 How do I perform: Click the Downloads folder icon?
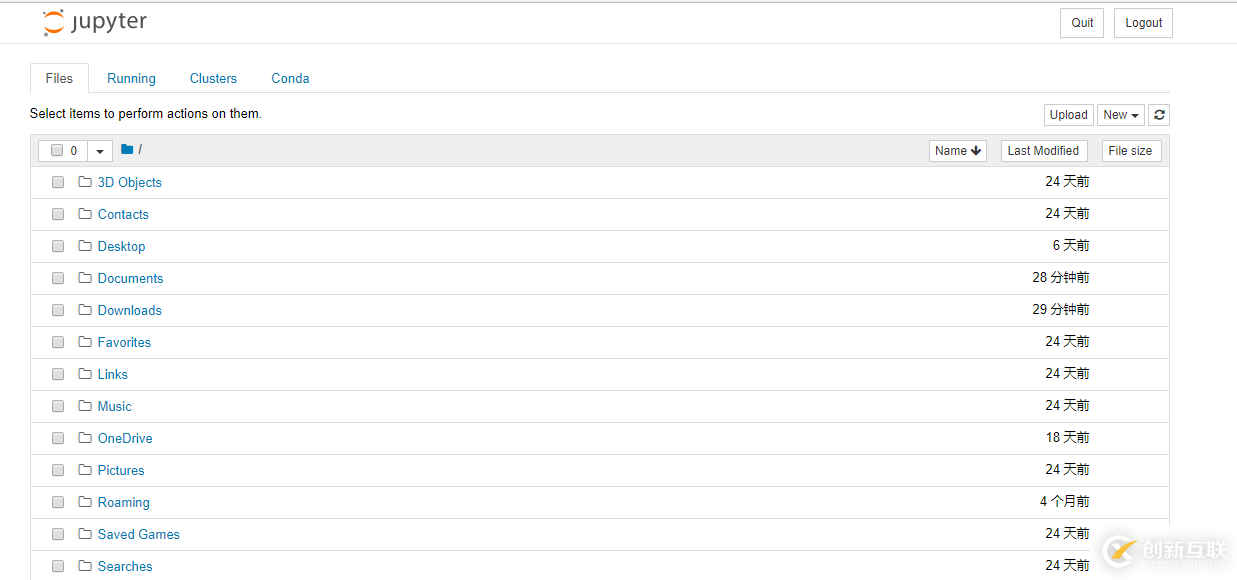tap(85, 310)
